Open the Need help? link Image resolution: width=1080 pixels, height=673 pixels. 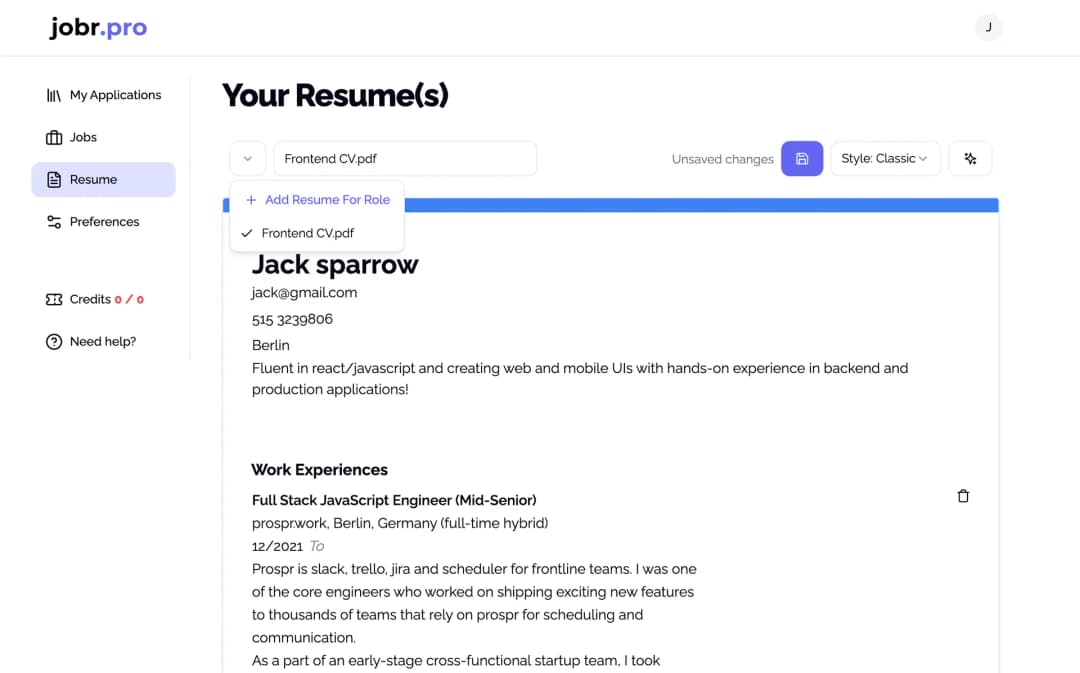pos(102,341)
